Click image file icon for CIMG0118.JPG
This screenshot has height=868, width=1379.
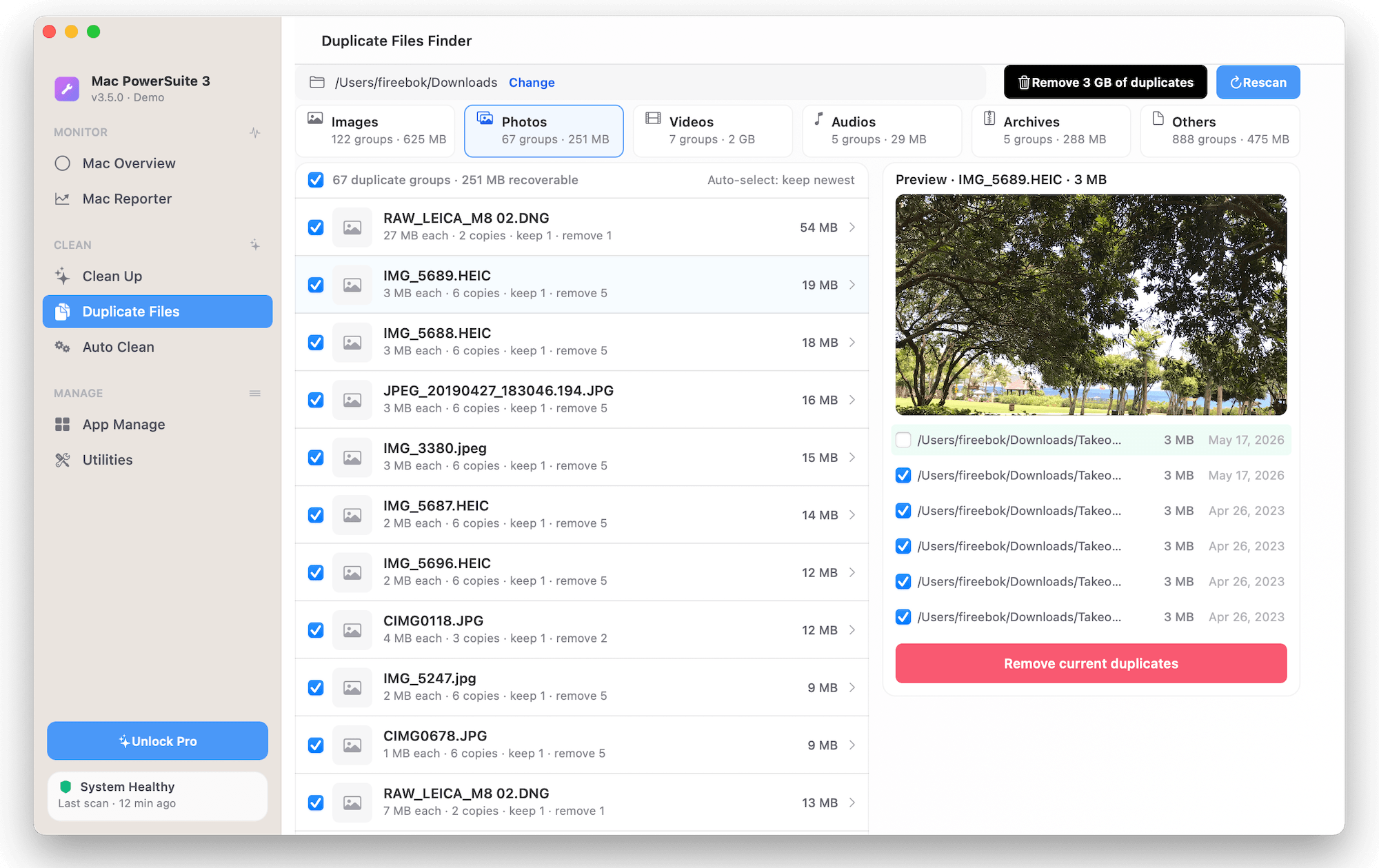tap(352, 630)
